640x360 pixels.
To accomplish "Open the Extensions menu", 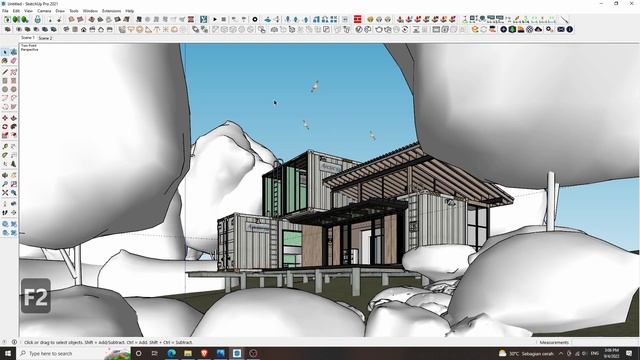I will 111,11.
